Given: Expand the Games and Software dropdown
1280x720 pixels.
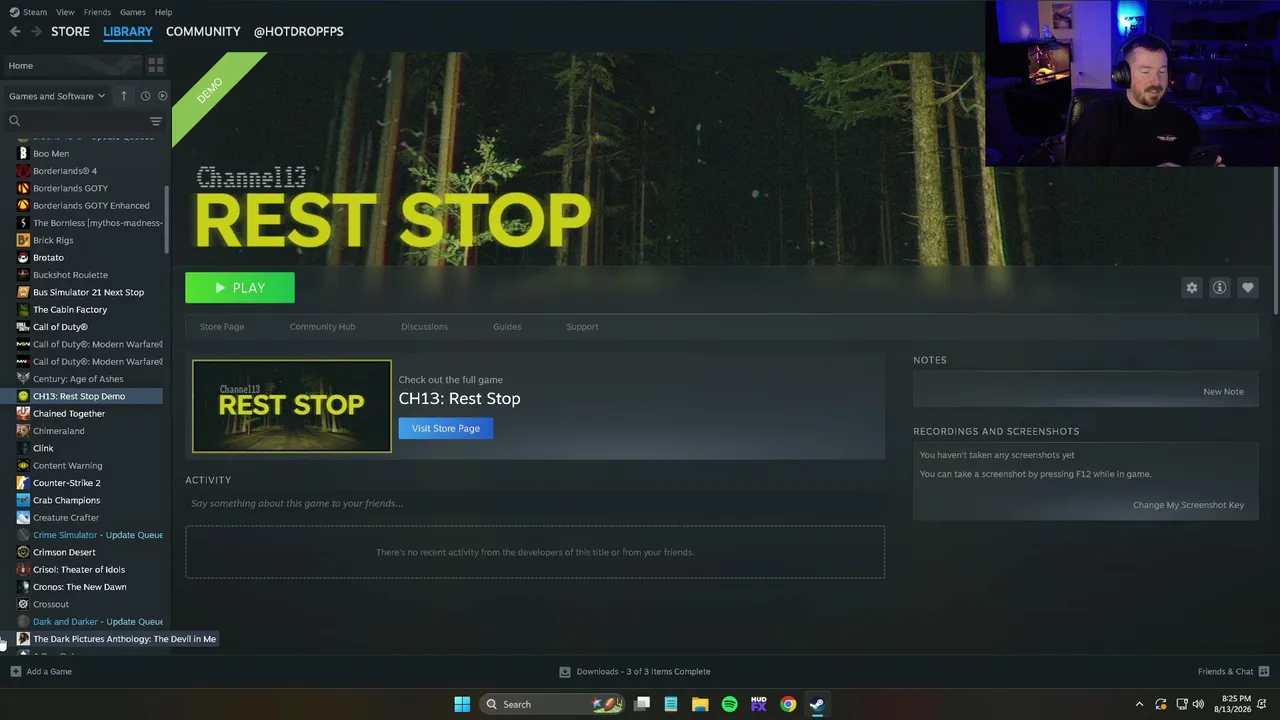Looking at the screenshot, I should (x=57, y=96).
